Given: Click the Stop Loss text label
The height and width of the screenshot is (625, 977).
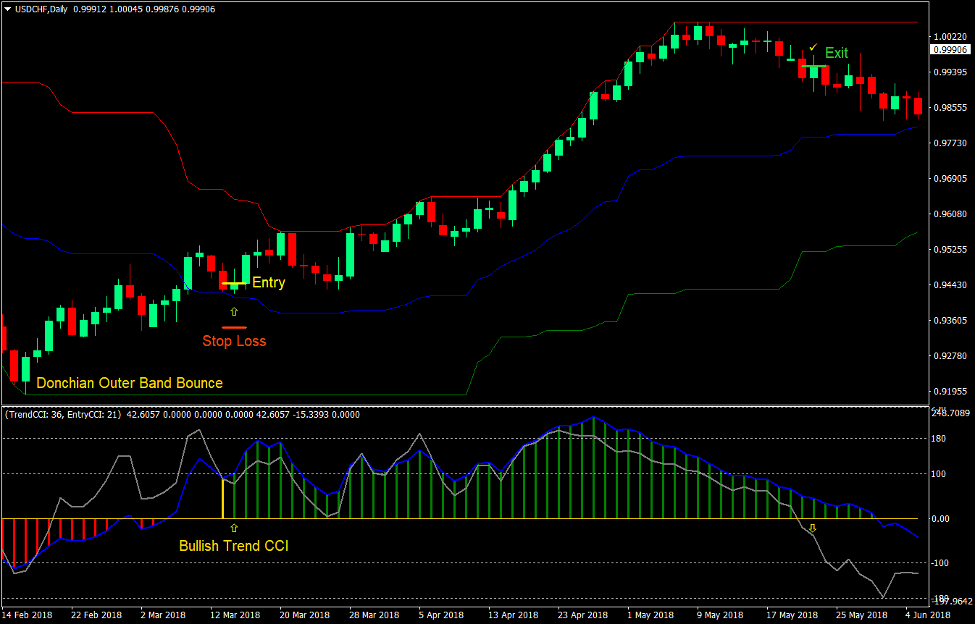Looking at the screenshot, I should (x=234, y=341).
